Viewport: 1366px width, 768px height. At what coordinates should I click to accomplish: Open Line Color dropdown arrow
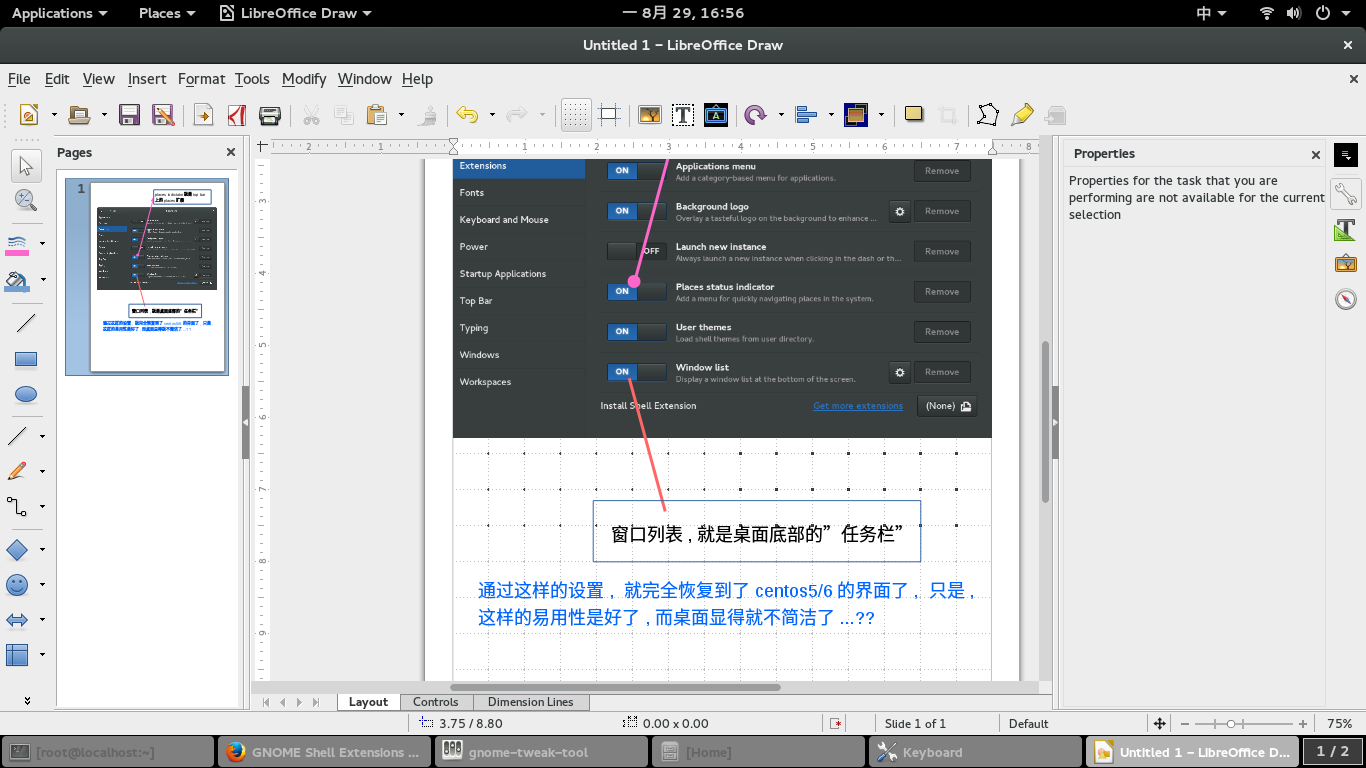42,243
